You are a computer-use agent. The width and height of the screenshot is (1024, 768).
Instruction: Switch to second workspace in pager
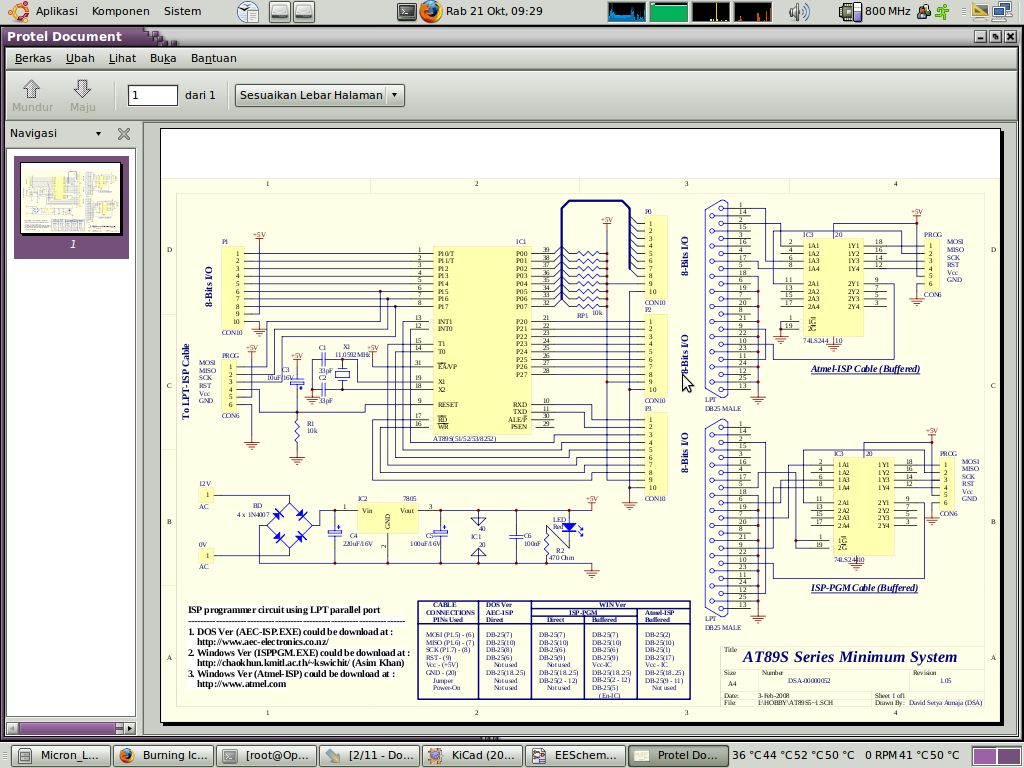click(1007, 756)
